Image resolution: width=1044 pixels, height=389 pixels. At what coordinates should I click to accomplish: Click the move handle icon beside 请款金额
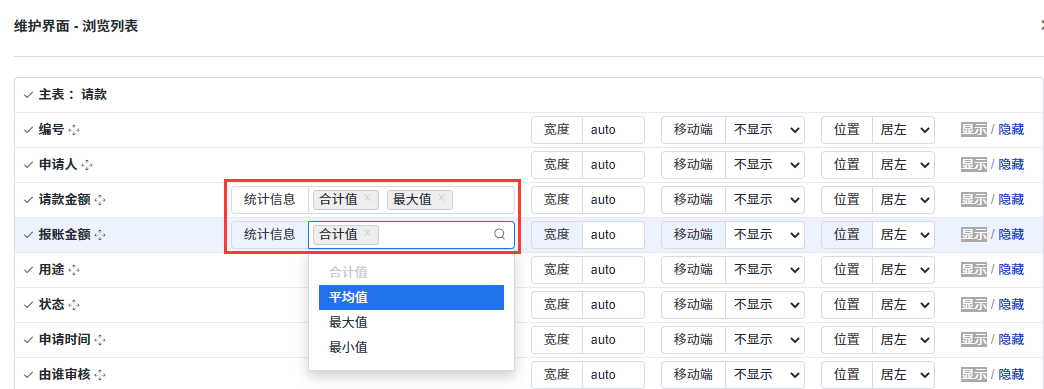[100, 199]
